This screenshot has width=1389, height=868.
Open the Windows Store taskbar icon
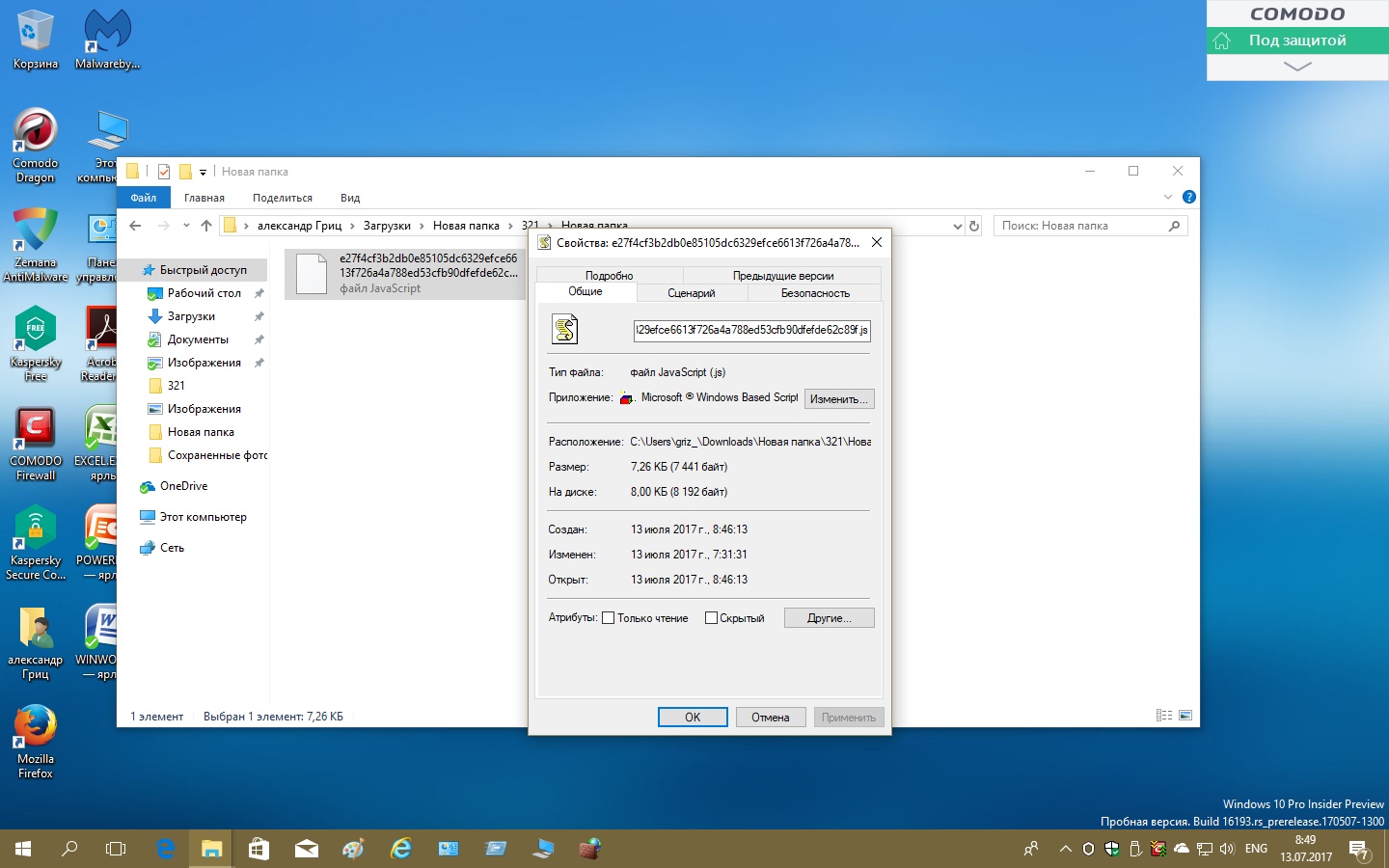tap(259, 849)
